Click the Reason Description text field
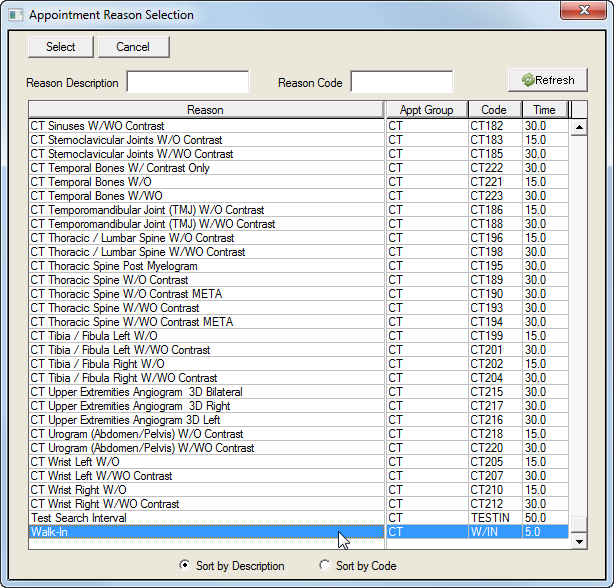 [188, 82]
